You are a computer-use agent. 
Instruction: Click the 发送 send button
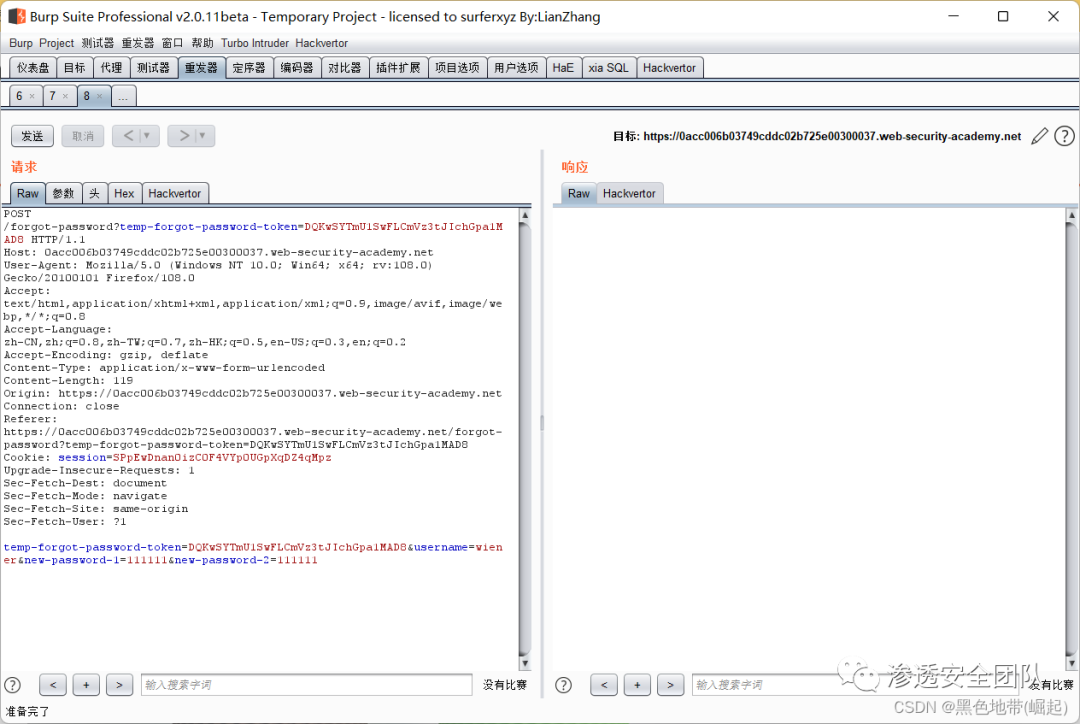(x=32, y=136)
